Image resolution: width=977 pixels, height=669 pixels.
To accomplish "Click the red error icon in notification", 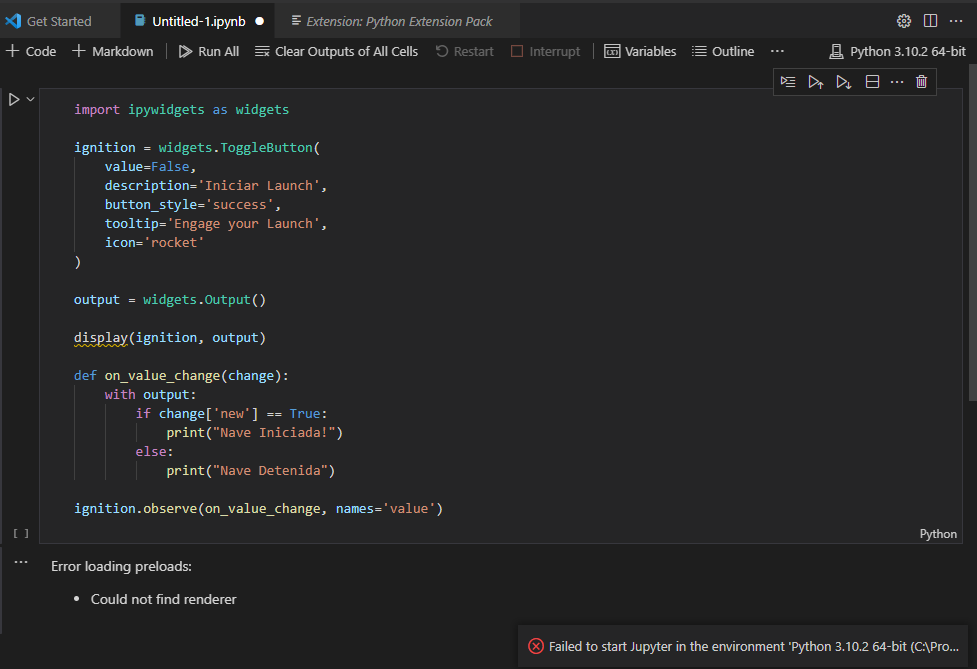I will click(536, 647).
